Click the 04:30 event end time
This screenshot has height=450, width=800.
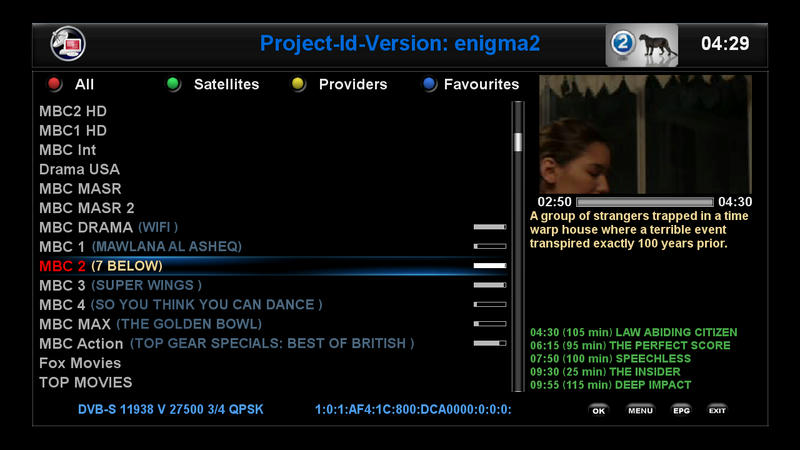pos(735,202)
